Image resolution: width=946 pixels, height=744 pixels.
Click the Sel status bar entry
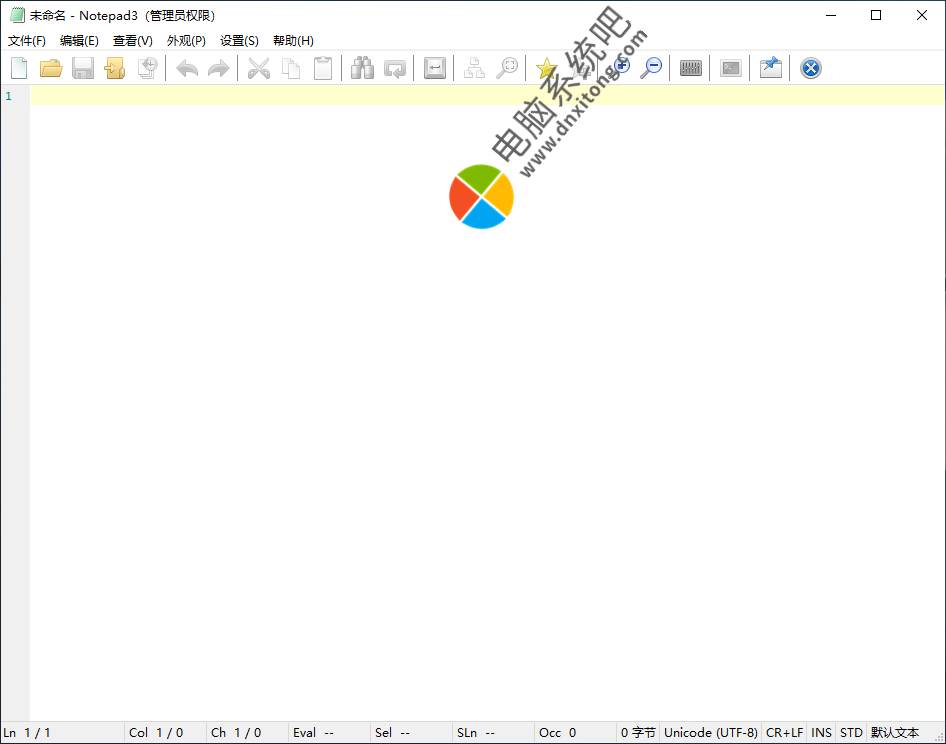click(412, 733)
